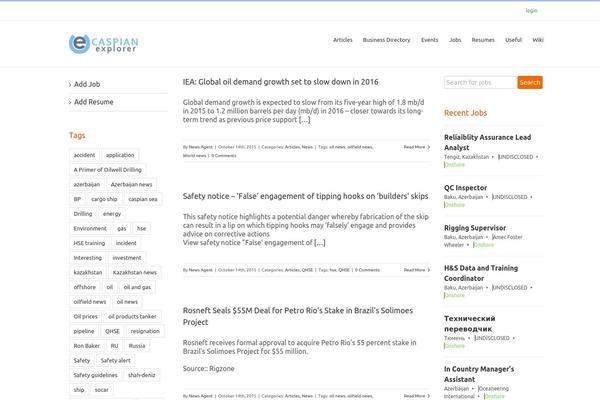Select the Interesting tag
This screenshot has height=400, width=600.
[x=88, y=258]
